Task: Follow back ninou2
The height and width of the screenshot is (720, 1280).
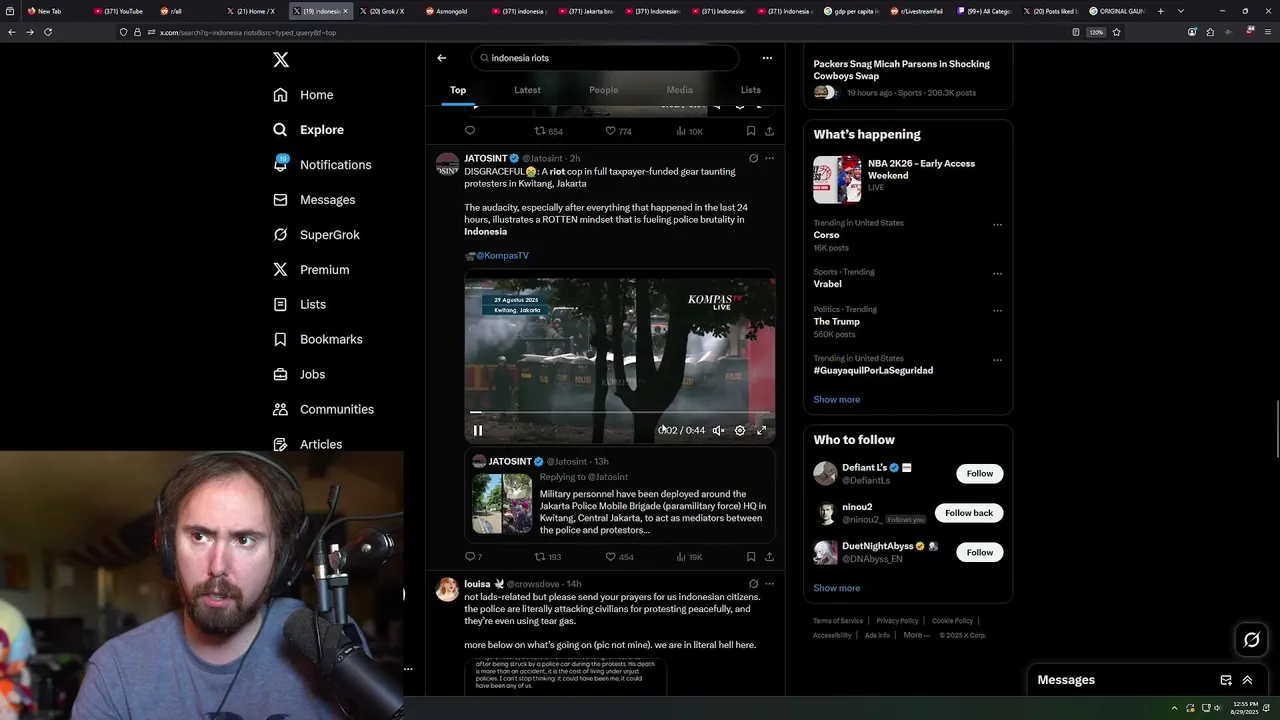Action: (x=969, y=513)
